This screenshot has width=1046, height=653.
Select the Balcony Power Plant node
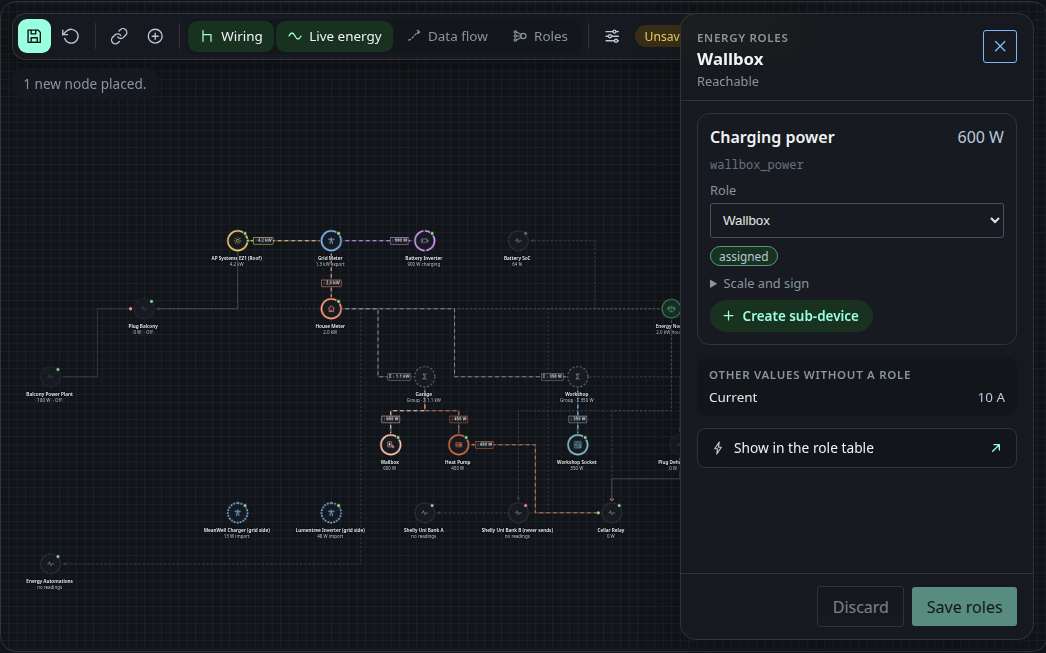click(50, 377)
